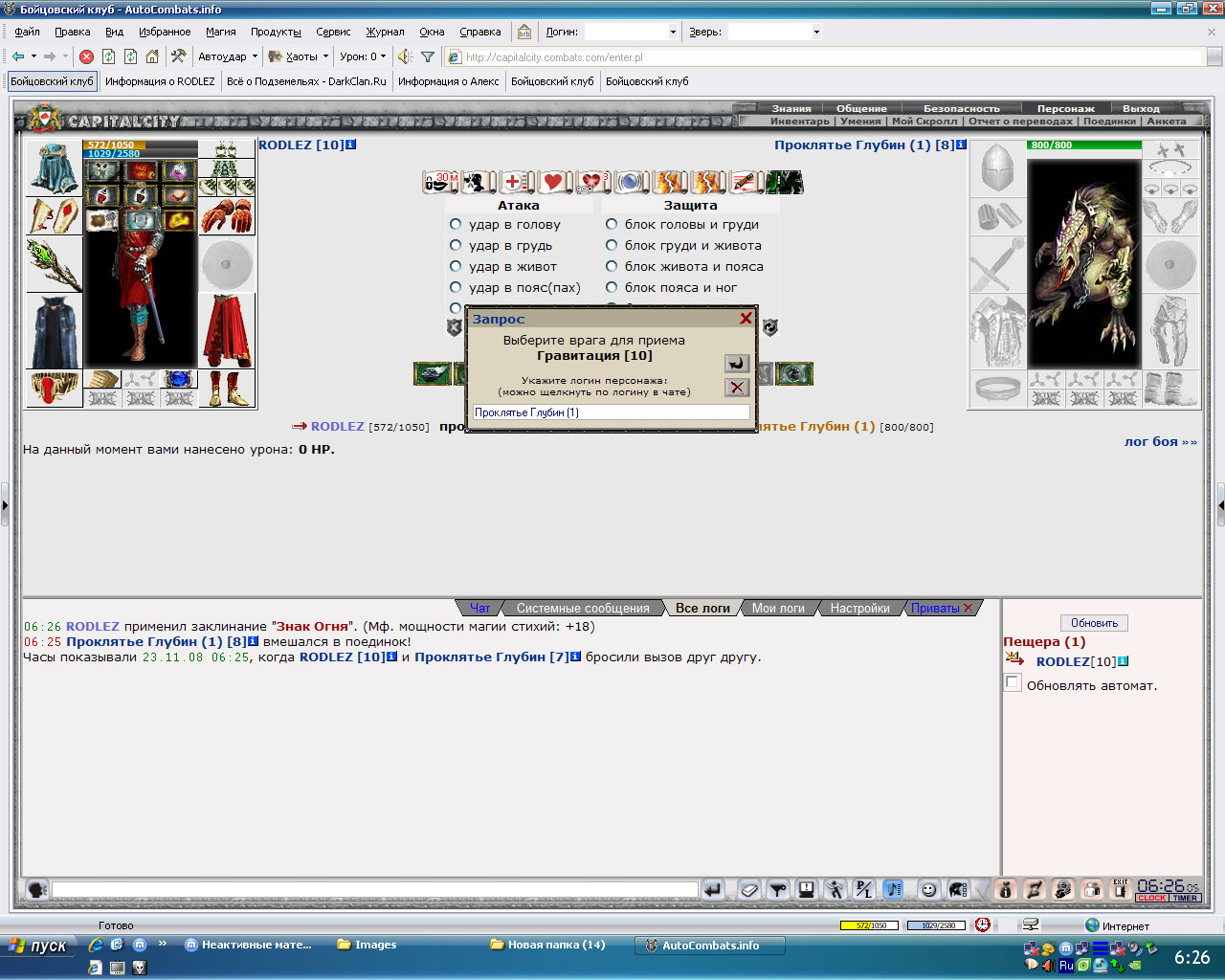This screenshot has height=980, width=1225.
Task: Use the pencil writing scroll
Action: click(x=745, y=182)
